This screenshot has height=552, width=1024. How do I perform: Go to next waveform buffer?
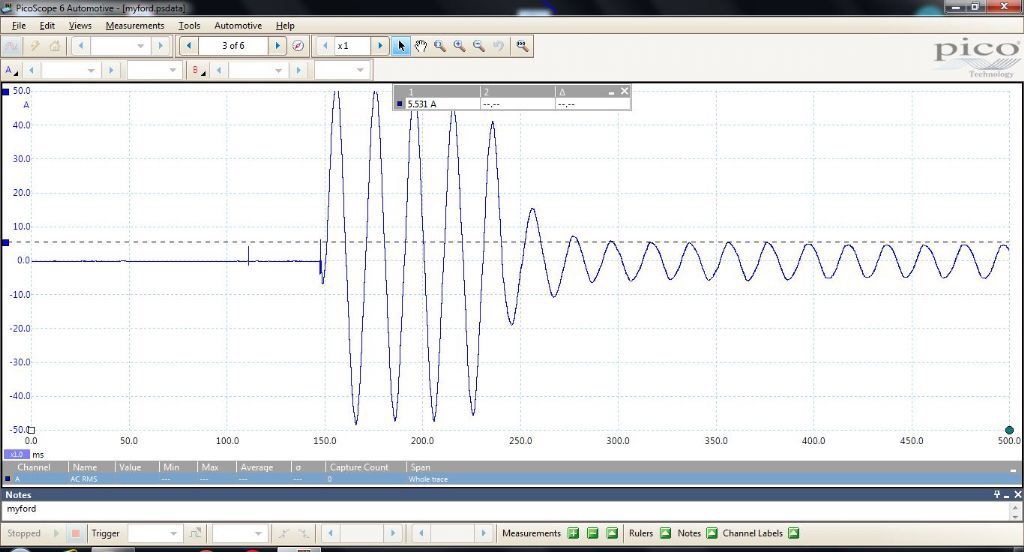[278, 46]
